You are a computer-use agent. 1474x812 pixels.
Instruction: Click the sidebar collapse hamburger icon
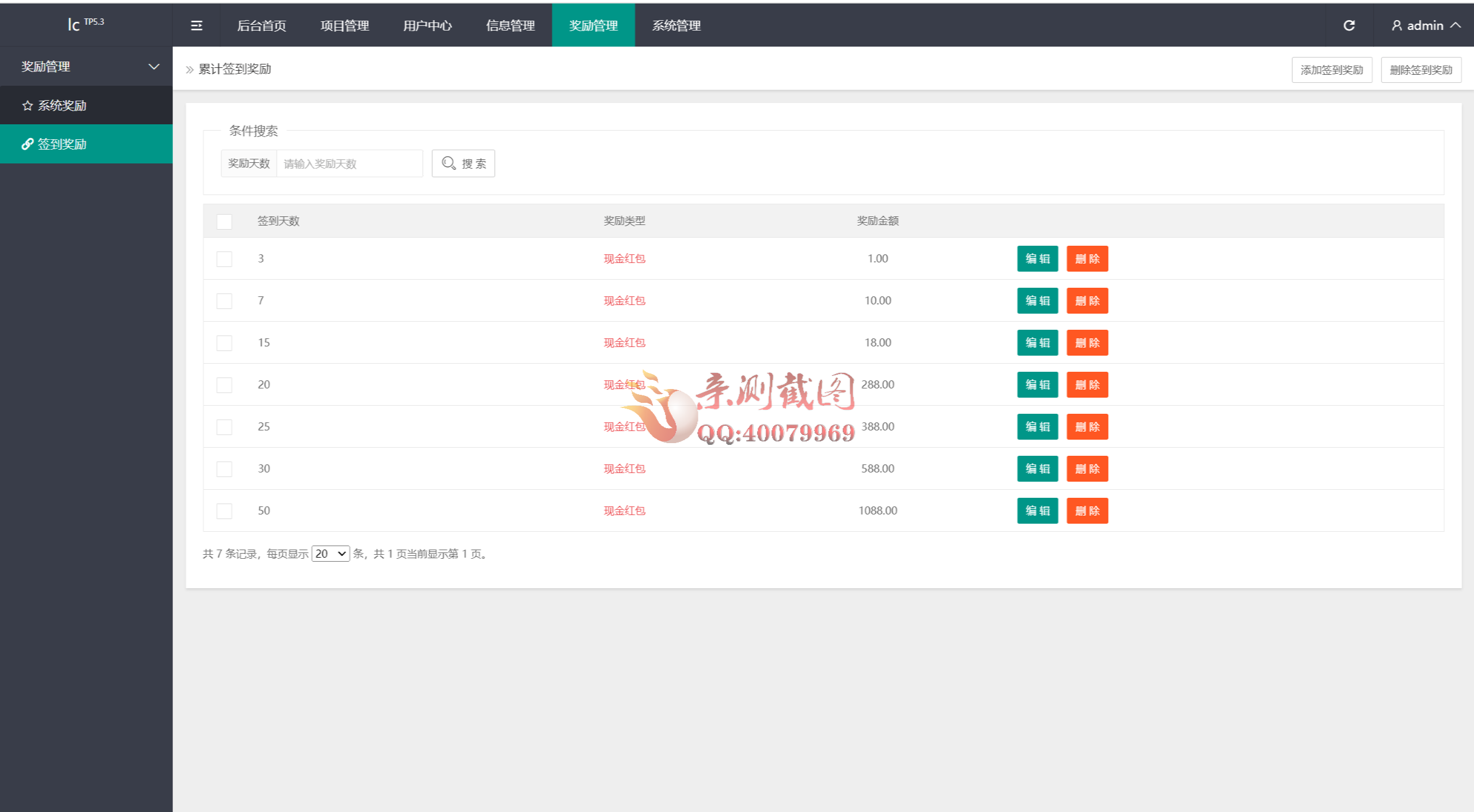tap(196, 25)
